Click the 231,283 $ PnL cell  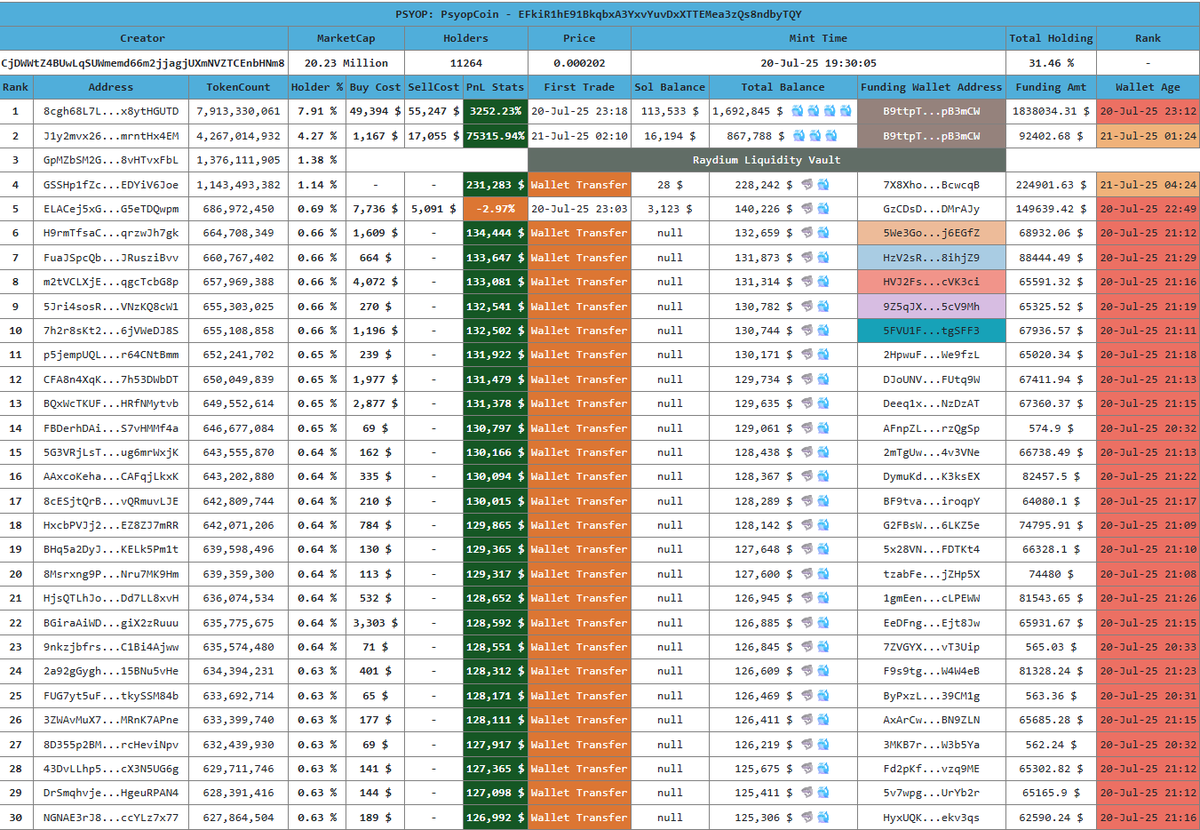pos(495,185)
